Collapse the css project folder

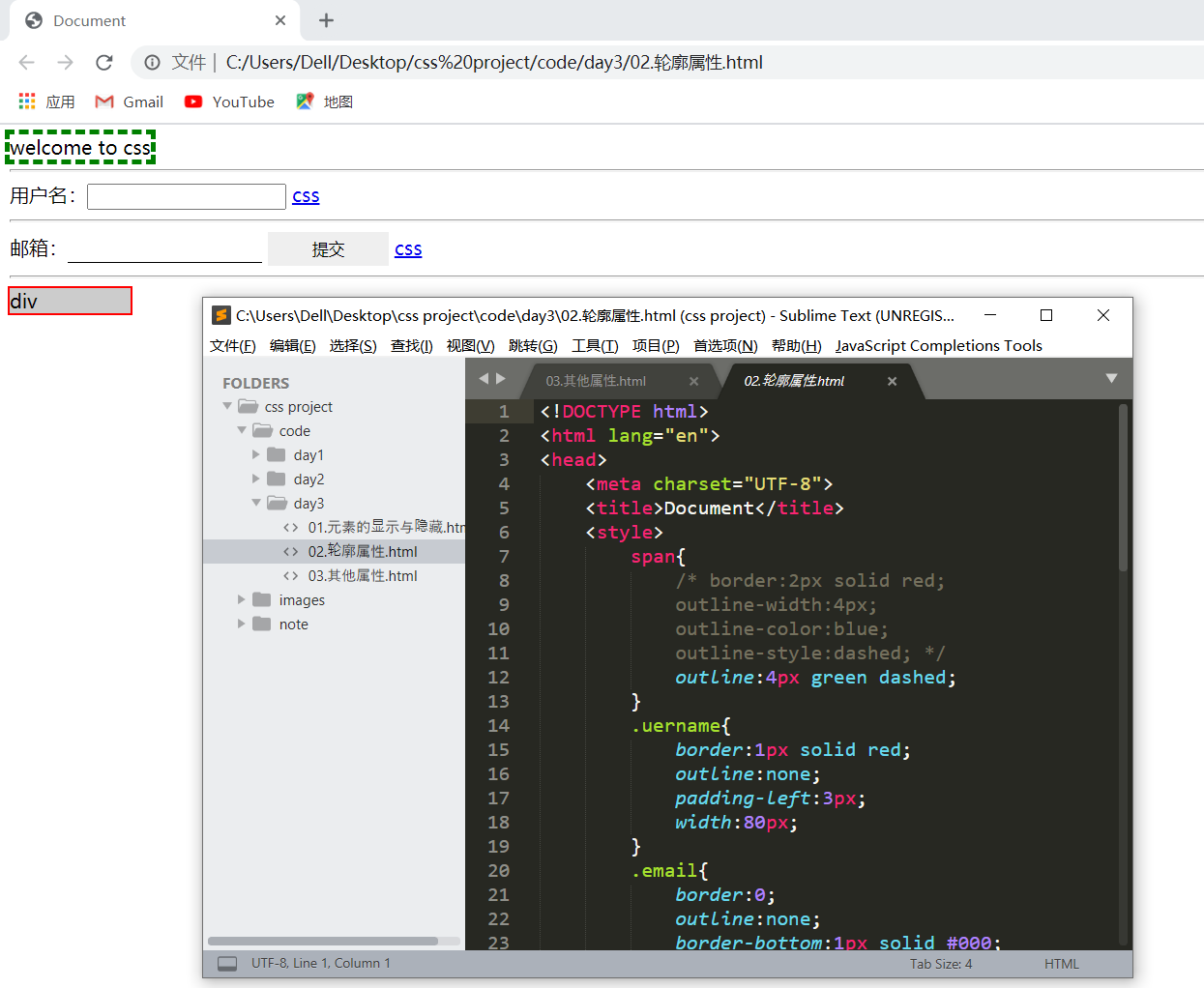[227, 406]
